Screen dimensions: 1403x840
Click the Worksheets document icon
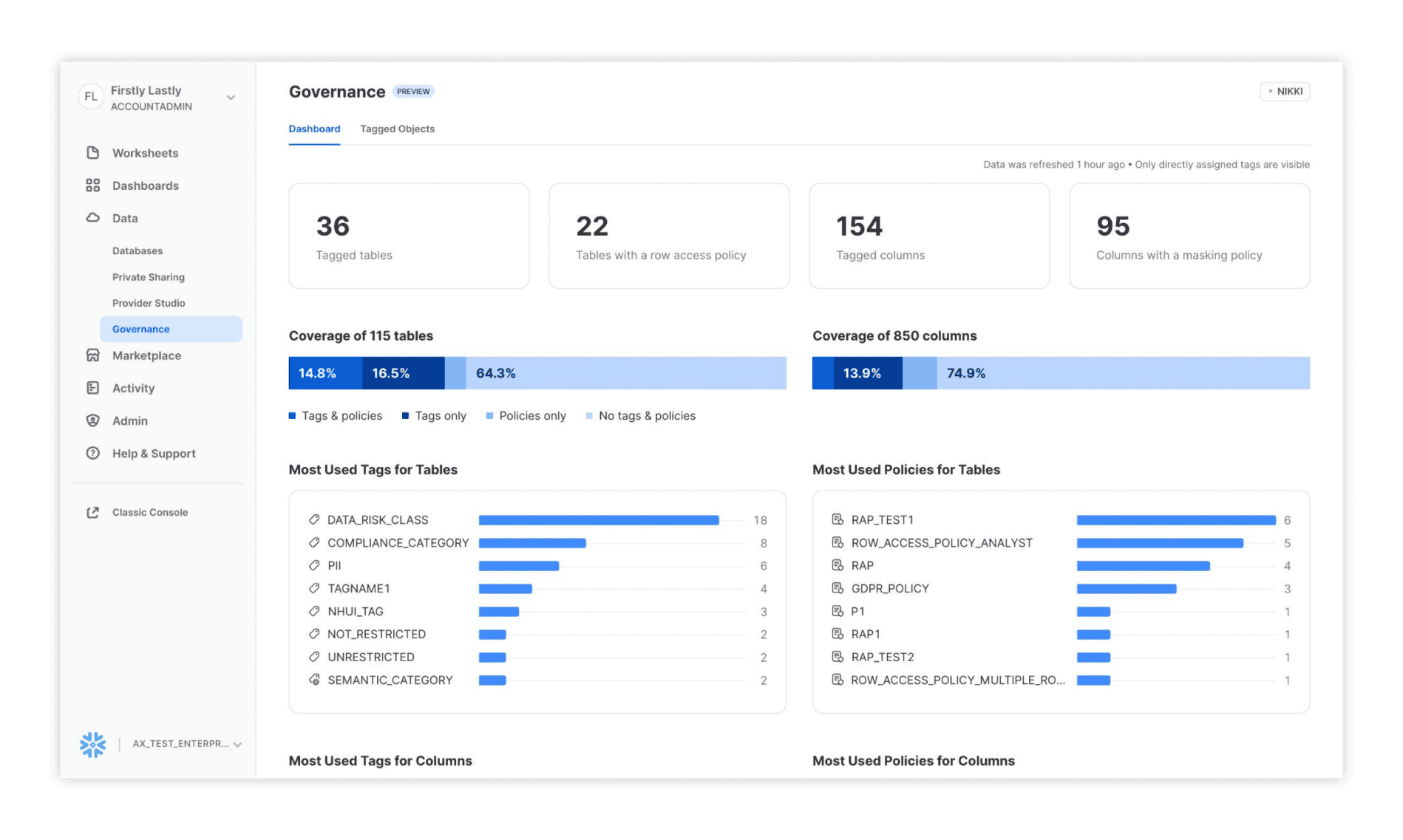point(92,153)
